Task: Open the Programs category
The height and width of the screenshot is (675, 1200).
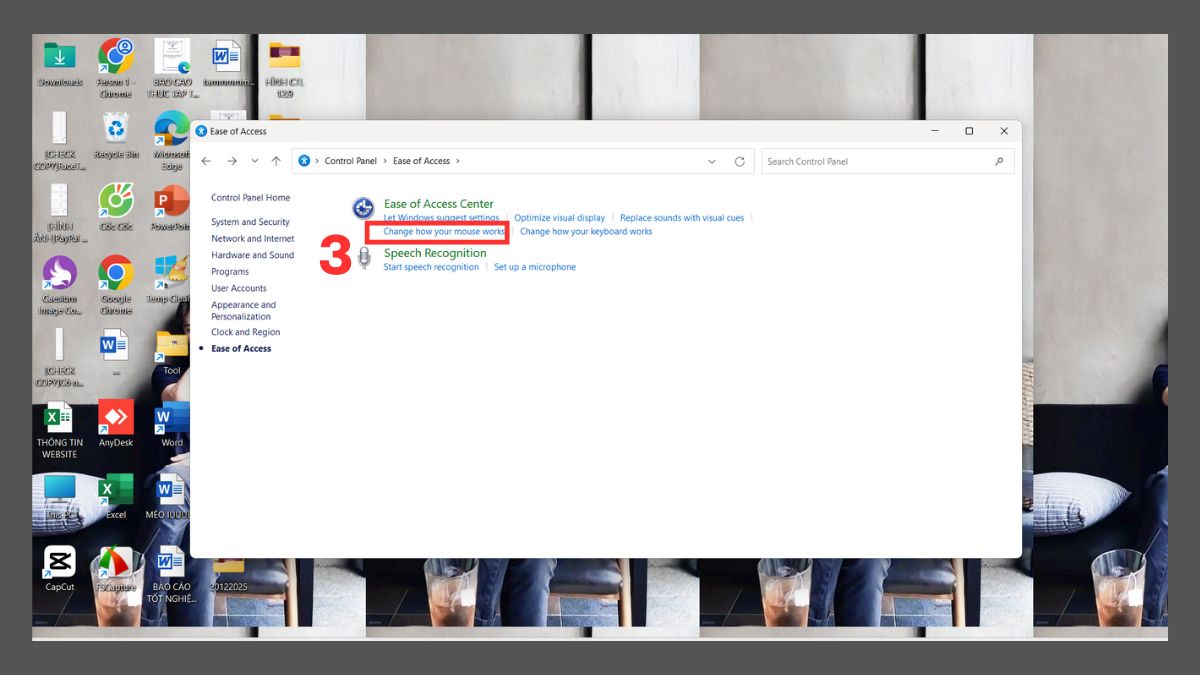Action: [x=230, y=272]
